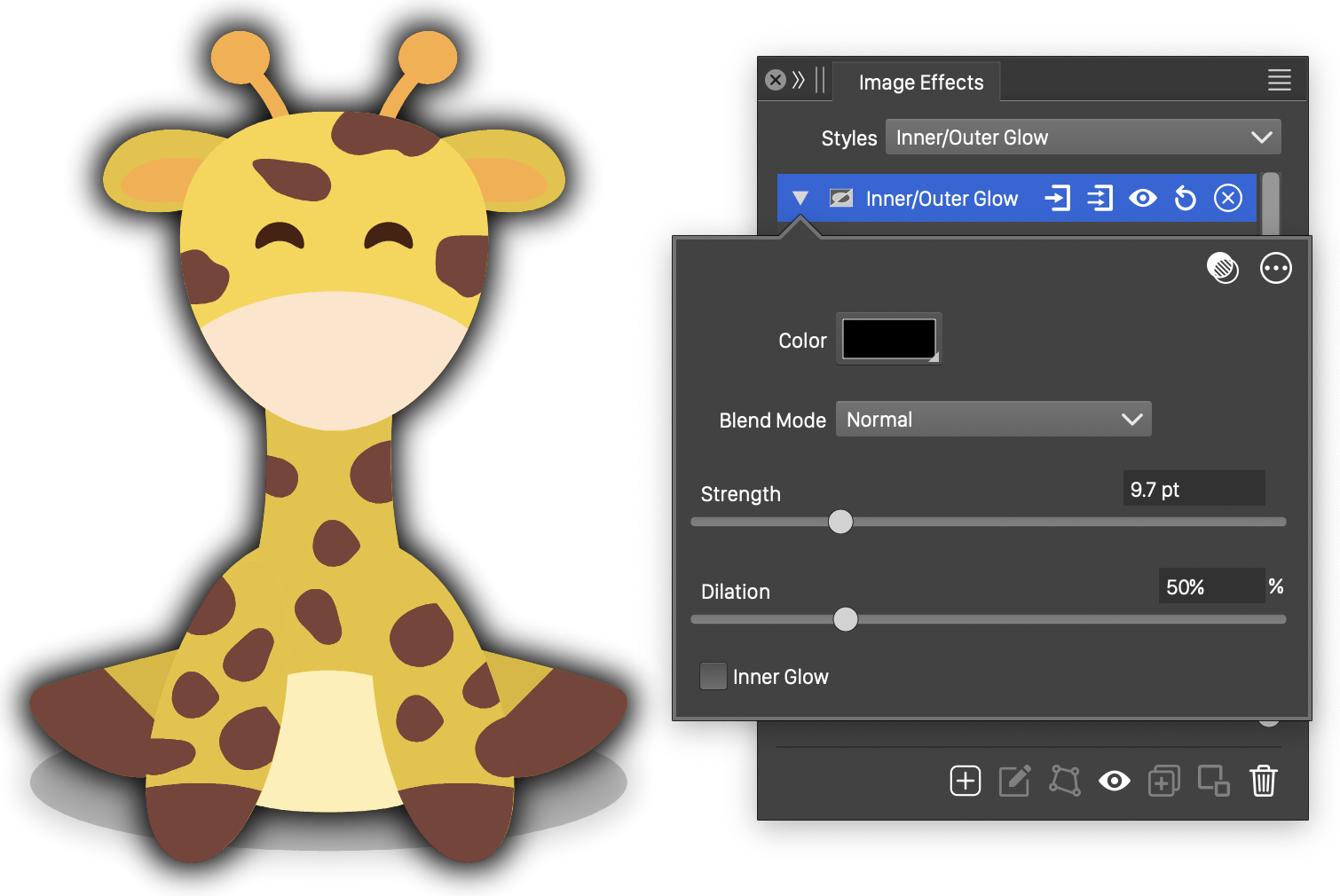Click the arrow-into-list icon in effect row
The height and width of the screenshot is (896, 1340).
tap(1100, 198)
